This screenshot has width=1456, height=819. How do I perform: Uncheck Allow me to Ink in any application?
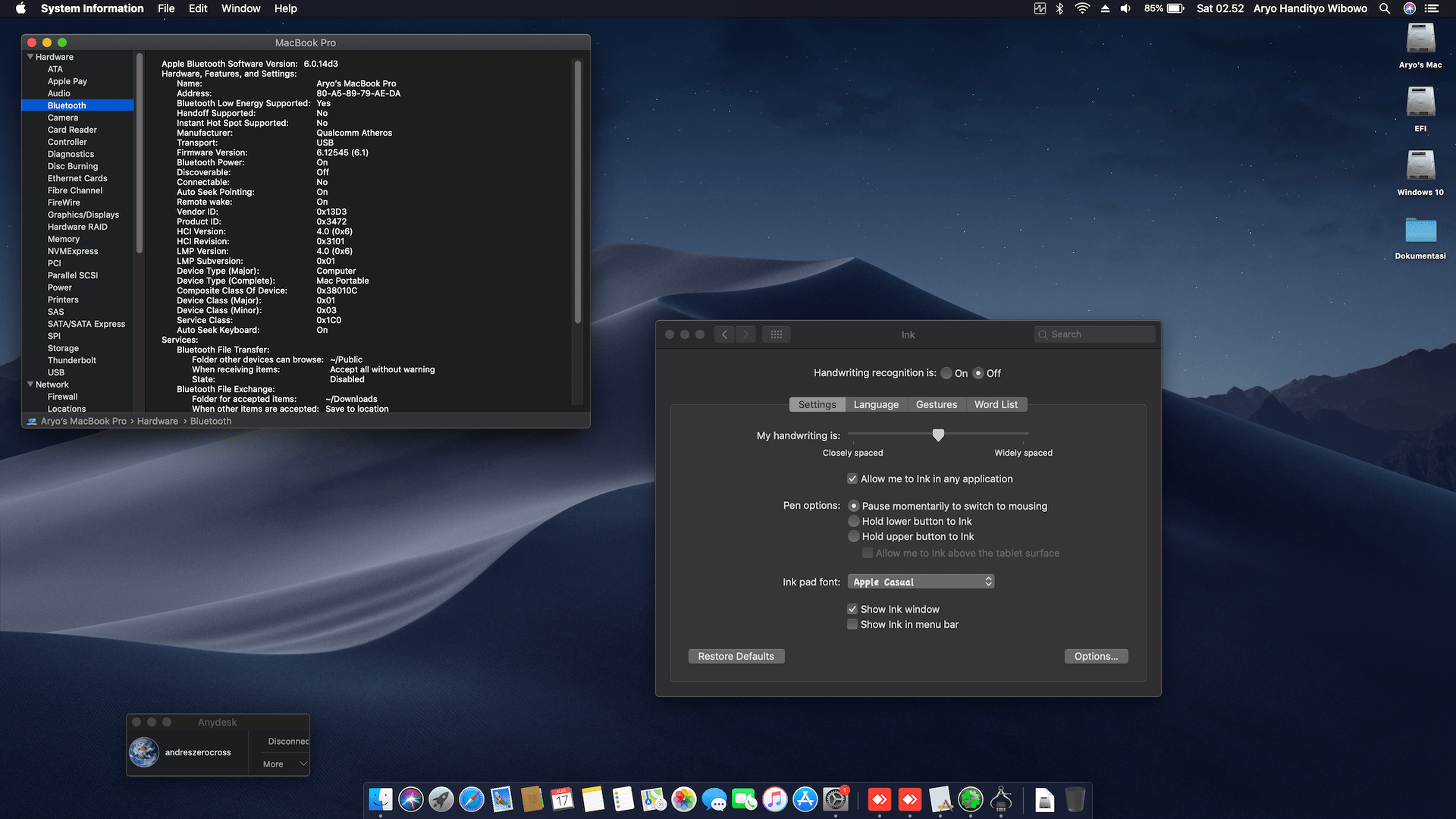852,479
